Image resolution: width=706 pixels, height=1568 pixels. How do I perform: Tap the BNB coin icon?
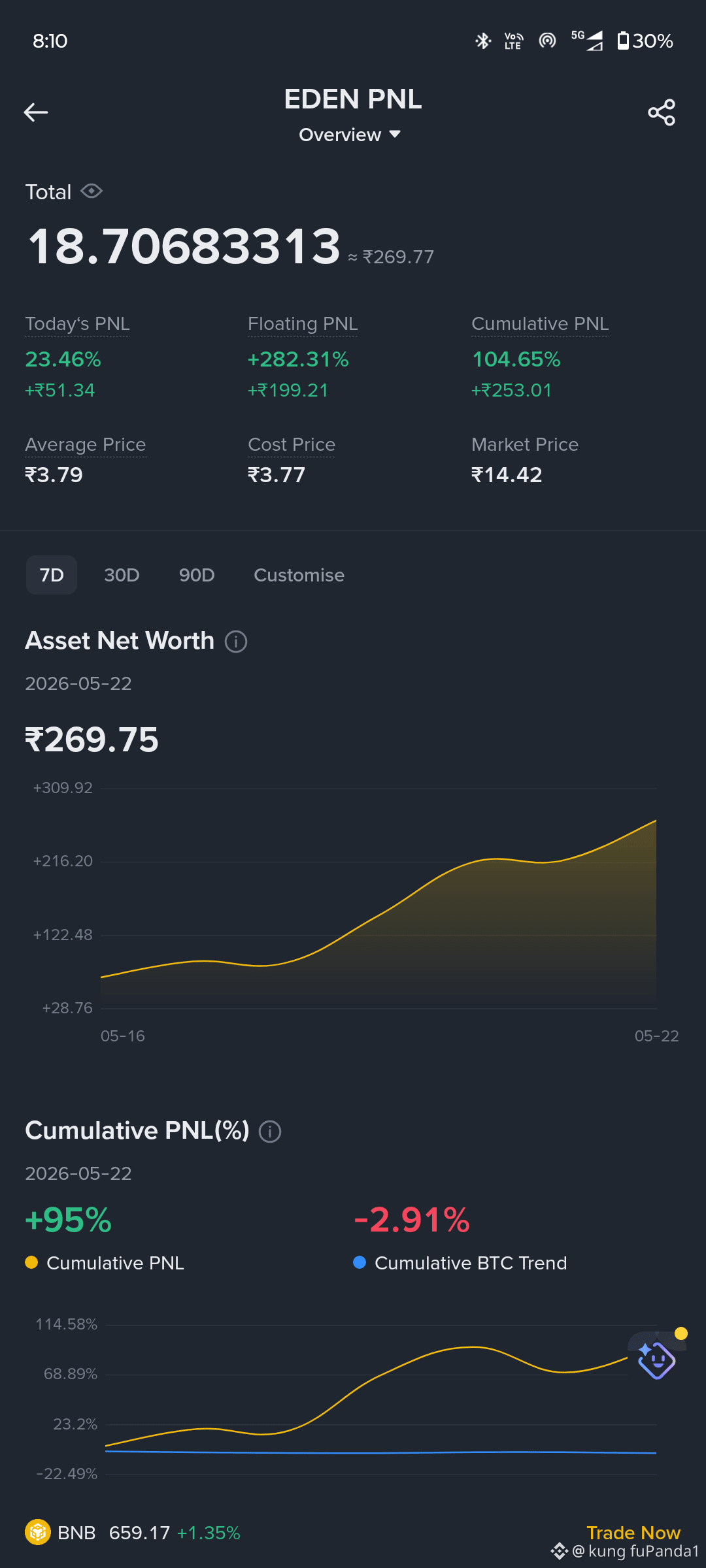click(38, 1532)
